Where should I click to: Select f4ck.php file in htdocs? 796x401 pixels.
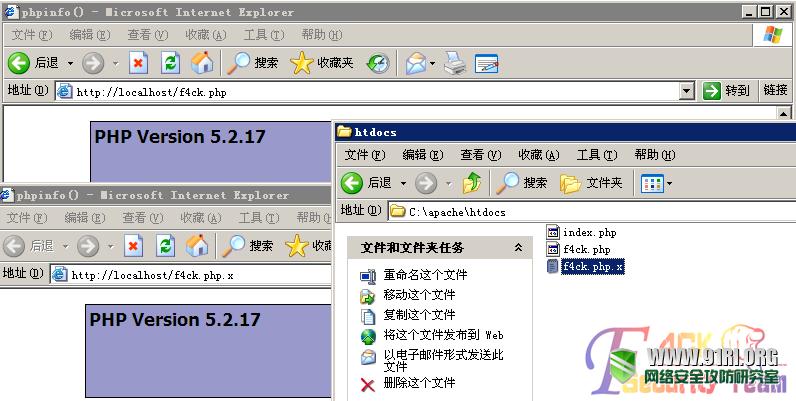(x=578, y=249)
